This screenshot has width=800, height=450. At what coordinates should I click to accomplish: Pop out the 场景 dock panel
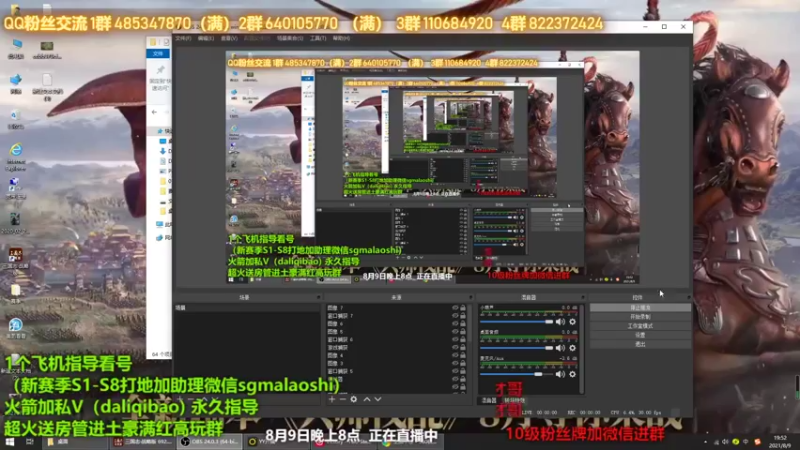tap(318, 297)
